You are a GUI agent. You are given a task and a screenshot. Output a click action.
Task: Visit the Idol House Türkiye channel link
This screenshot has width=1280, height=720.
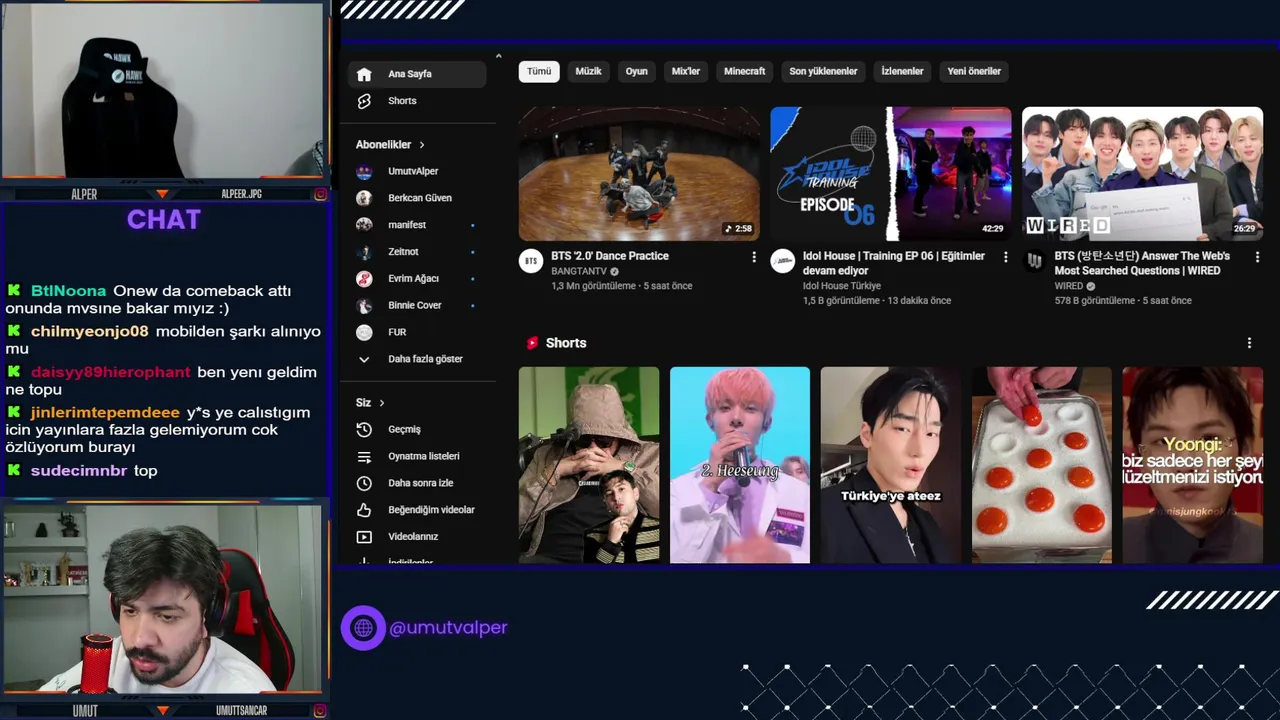pos(842,286)
